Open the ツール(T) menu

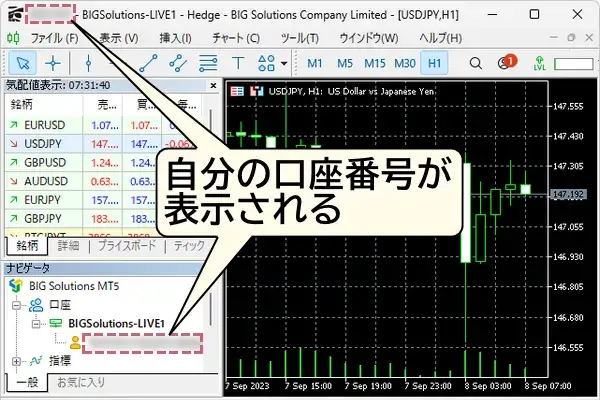[300, 38]
